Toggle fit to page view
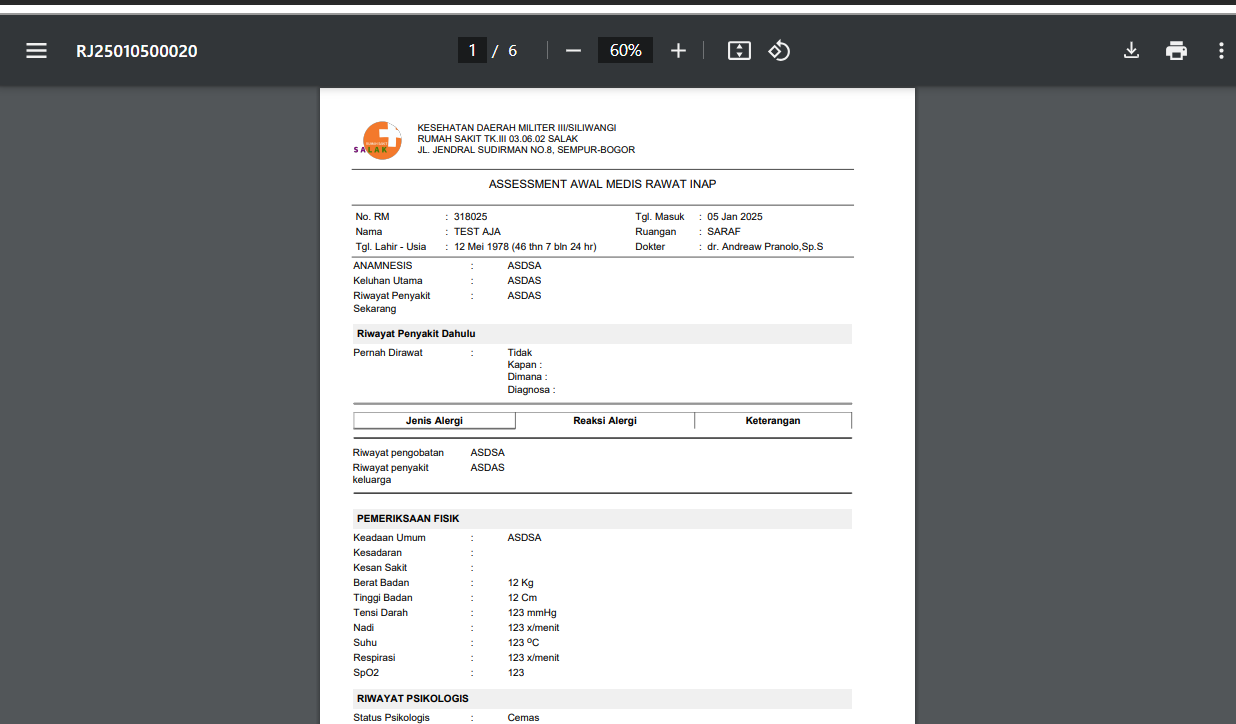The height and width of the screenshot is (724, 1236). click(x=739, y=51)
